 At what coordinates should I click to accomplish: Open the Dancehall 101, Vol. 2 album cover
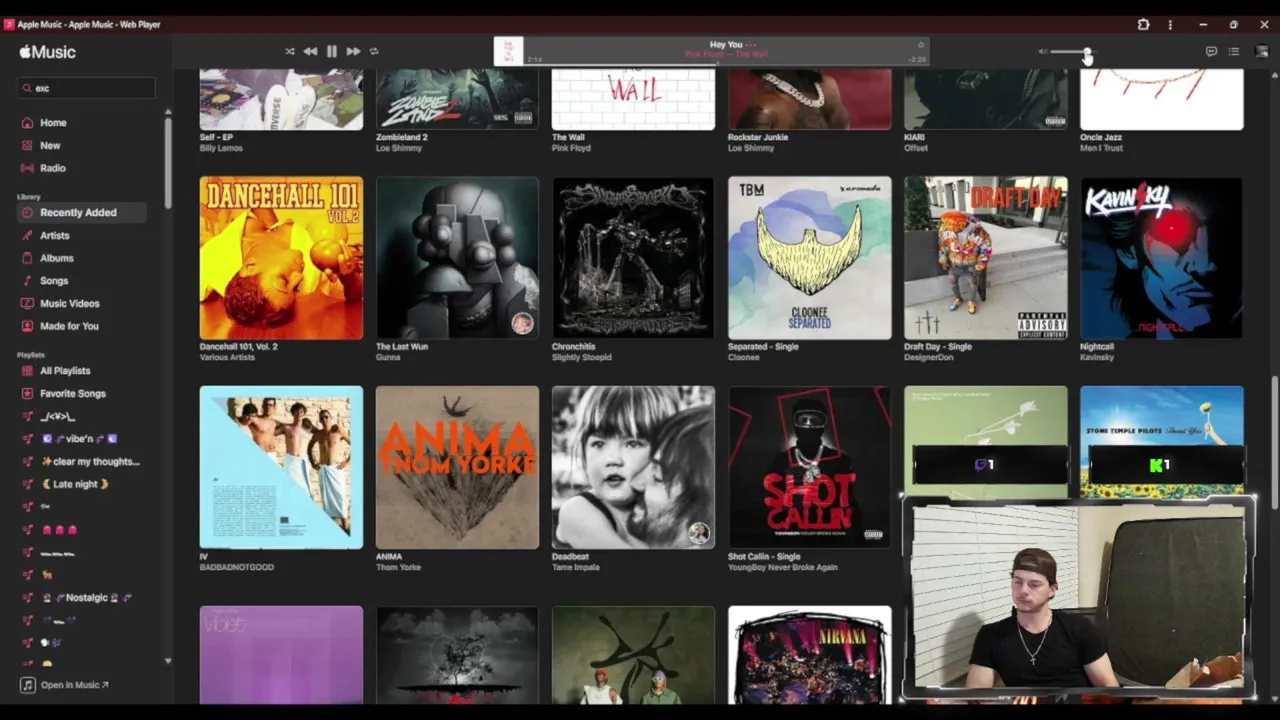(281, 258)
